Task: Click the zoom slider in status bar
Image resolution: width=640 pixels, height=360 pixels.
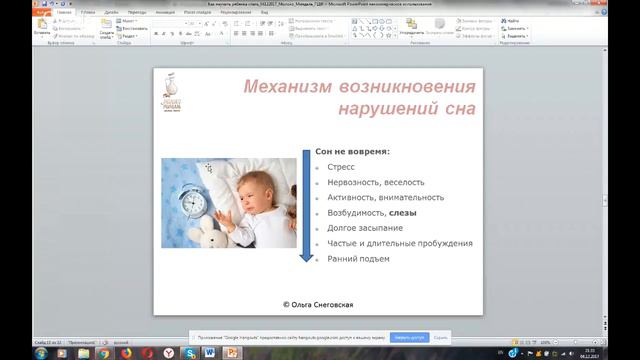Action: [575, 342]
